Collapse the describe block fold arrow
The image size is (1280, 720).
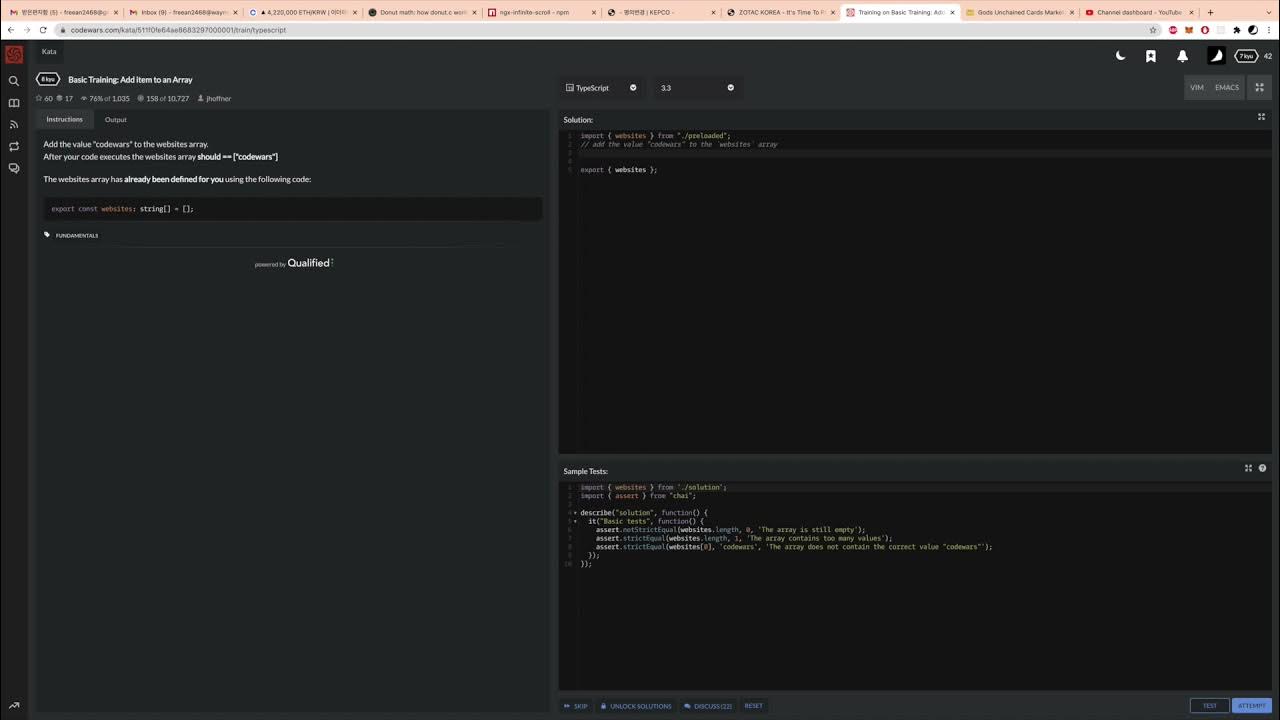point(575,513)
